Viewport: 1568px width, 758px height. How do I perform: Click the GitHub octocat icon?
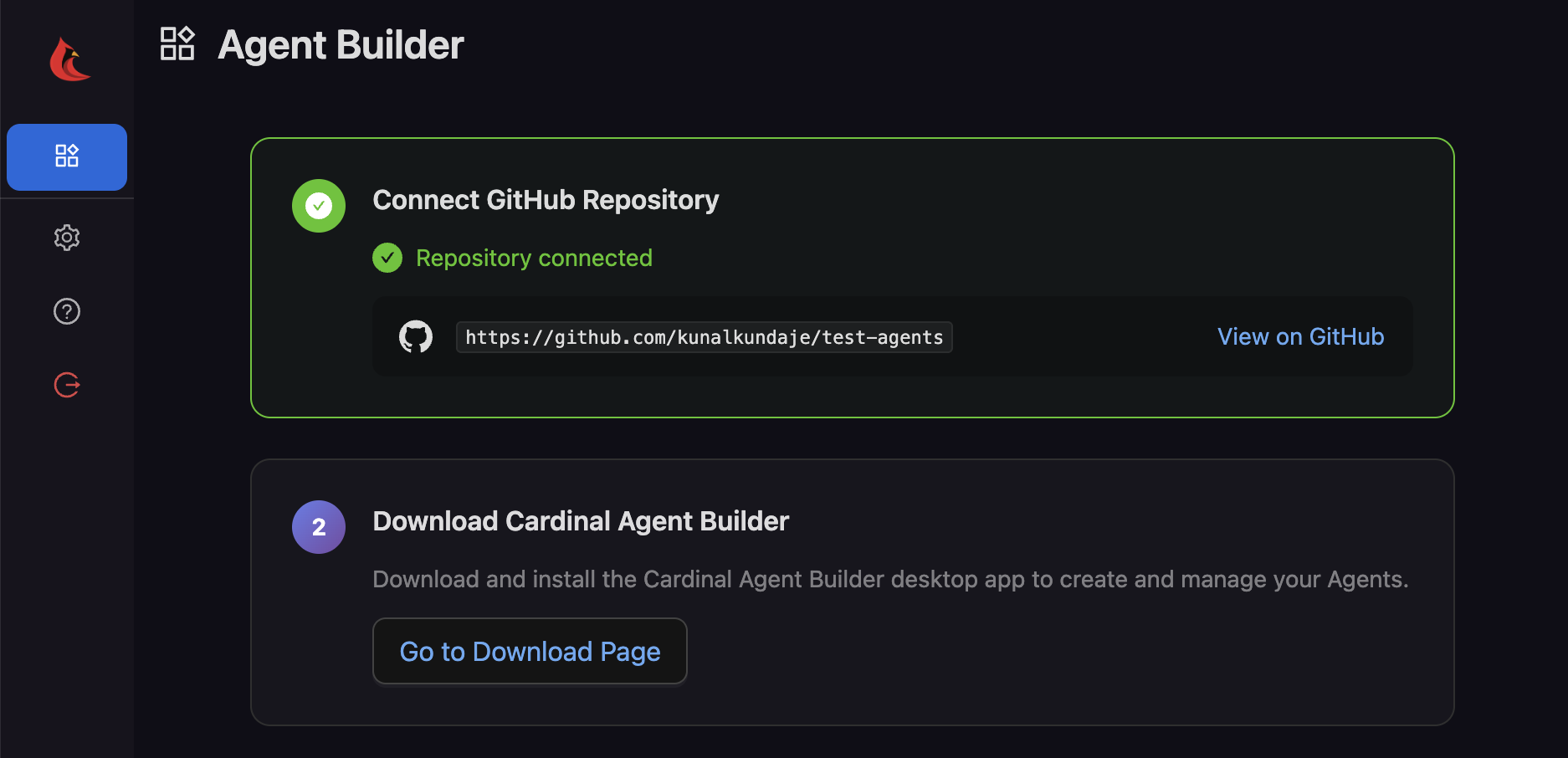[416, 336]
